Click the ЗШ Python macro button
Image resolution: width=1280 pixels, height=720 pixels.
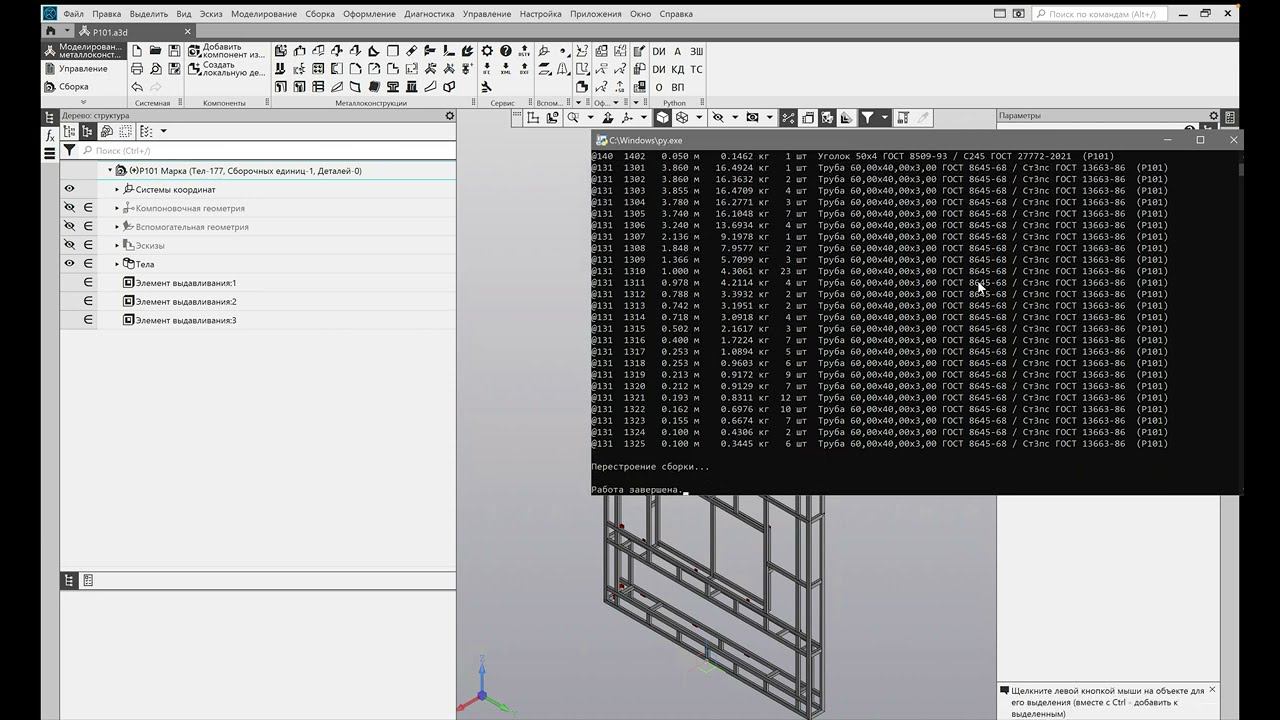(697, 52)
